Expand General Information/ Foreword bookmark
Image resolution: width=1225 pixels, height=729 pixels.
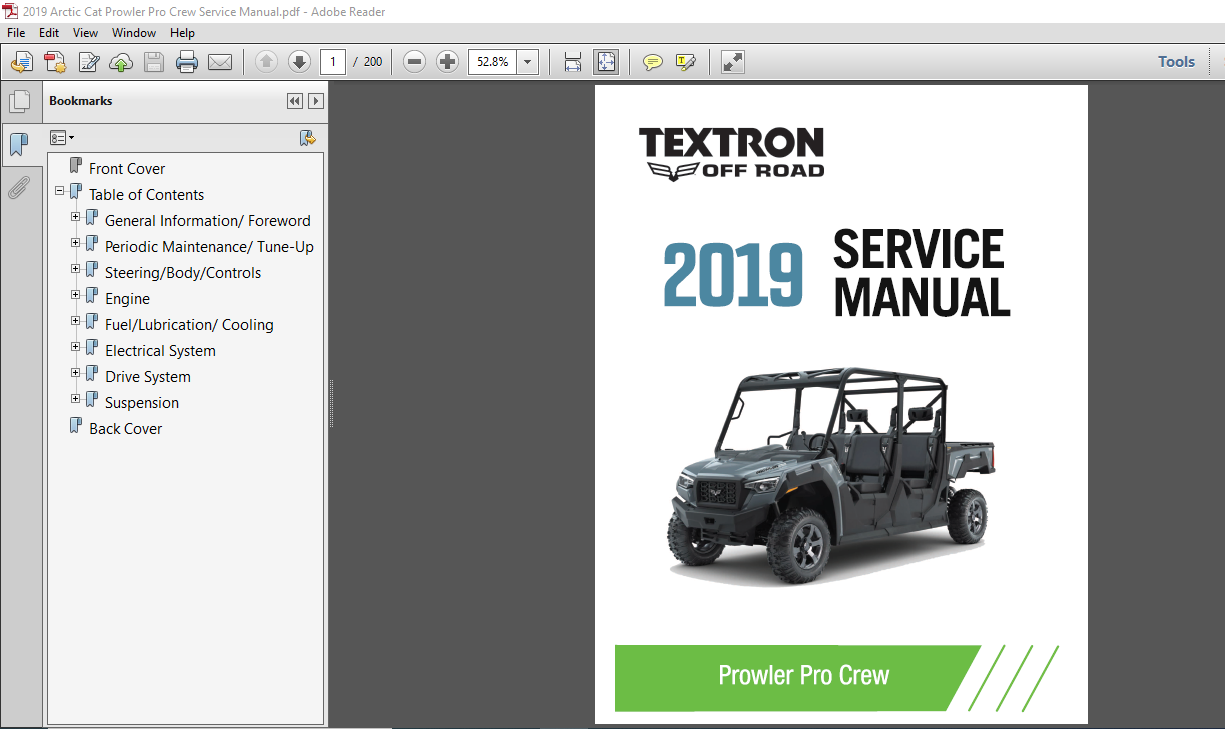click(x=76, y=217)
